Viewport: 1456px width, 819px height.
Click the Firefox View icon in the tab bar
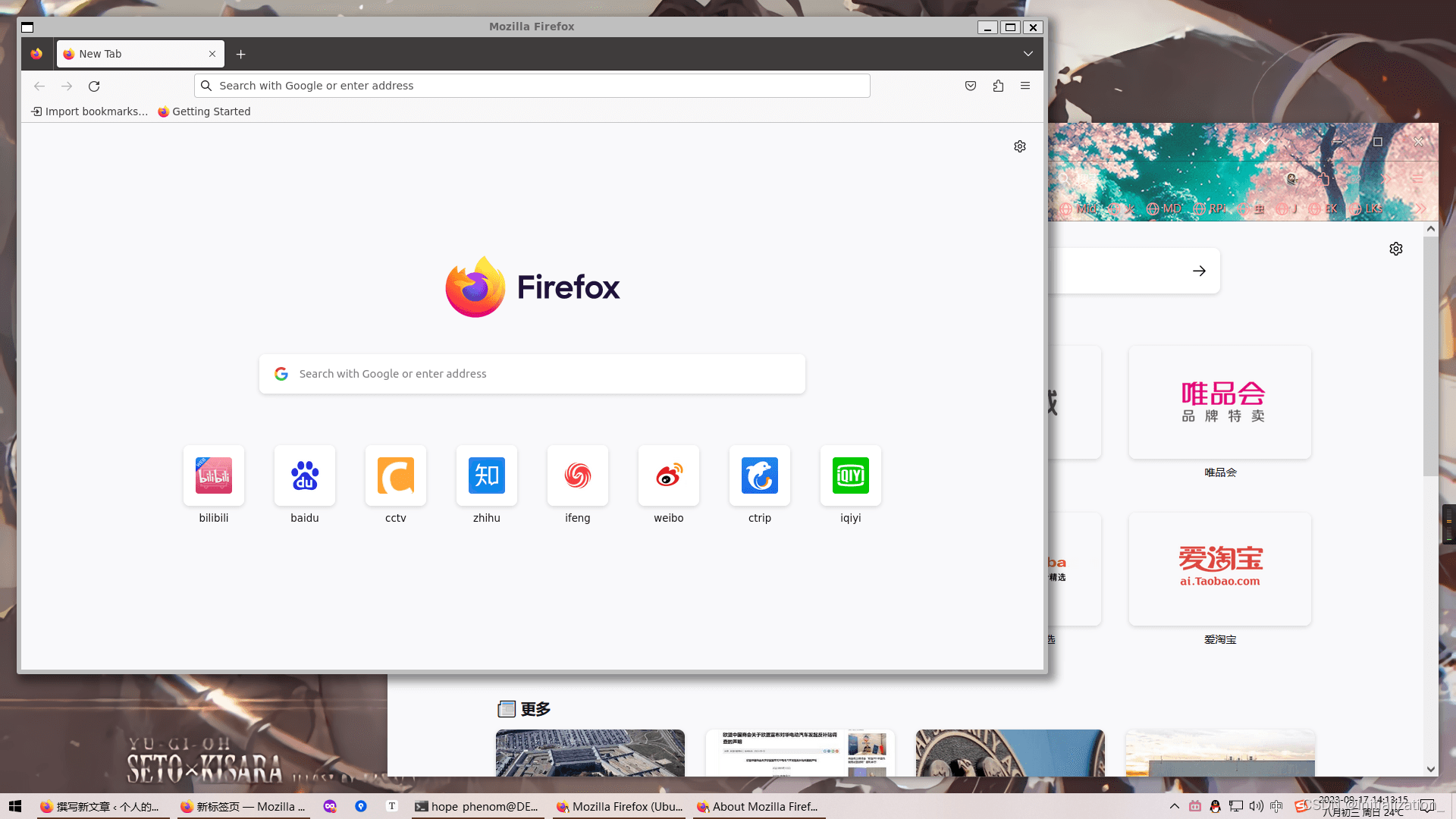coord(36,54)
